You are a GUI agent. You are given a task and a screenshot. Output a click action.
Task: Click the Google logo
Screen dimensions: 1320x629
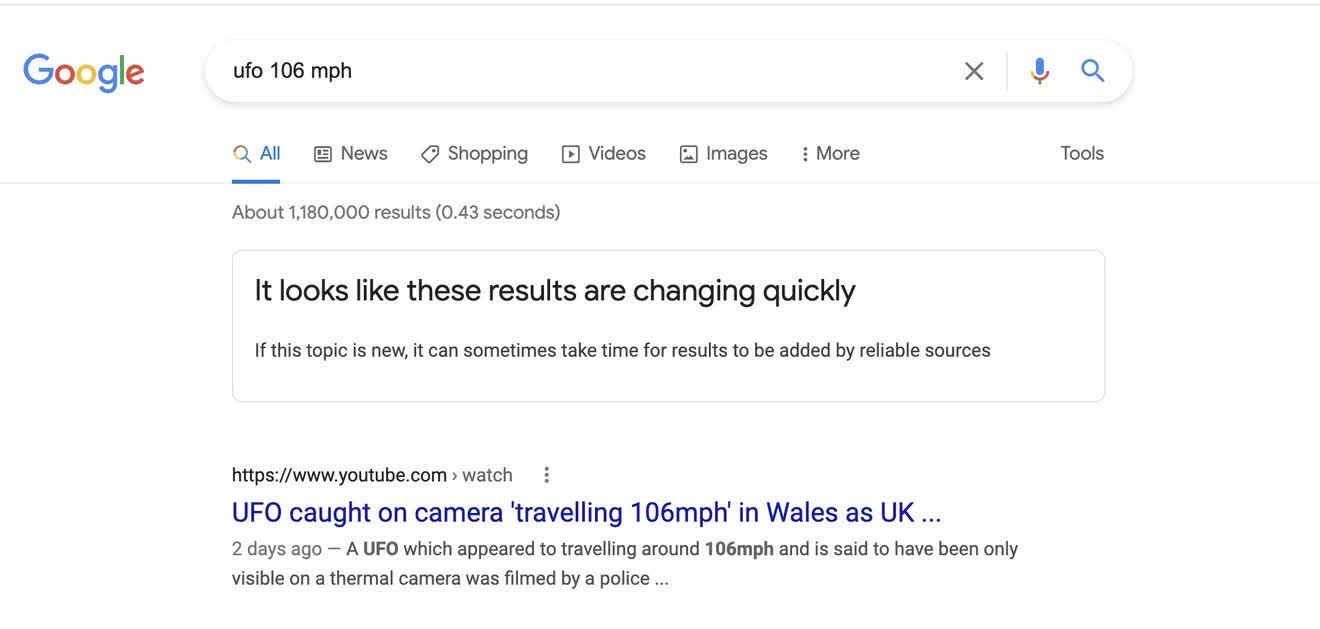tap(84, 72)
